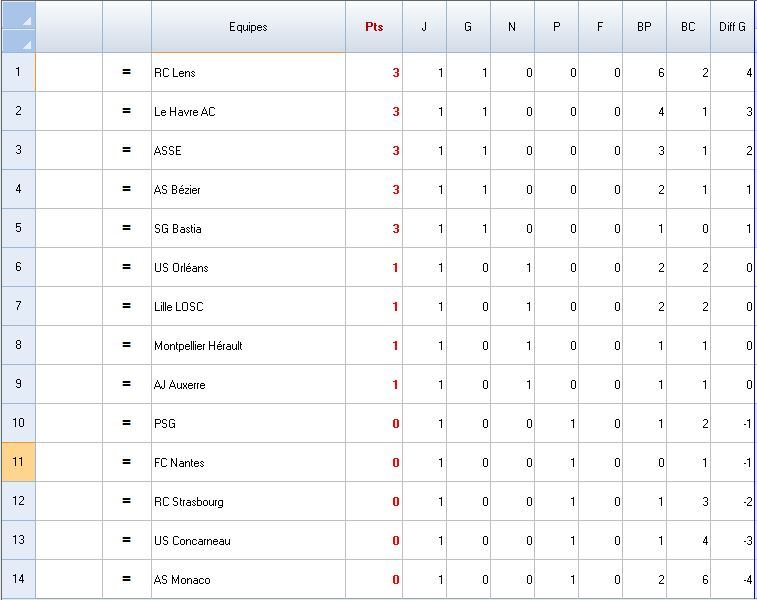Click the Equipes column header
The height and width of the screenshot is (600, 757).
(x=248, y=27)
